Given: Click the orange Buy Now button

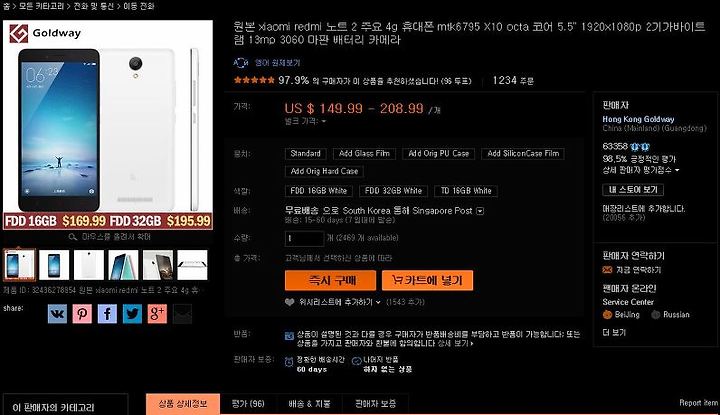Looking at the screenshot, I should click(330, 280).
